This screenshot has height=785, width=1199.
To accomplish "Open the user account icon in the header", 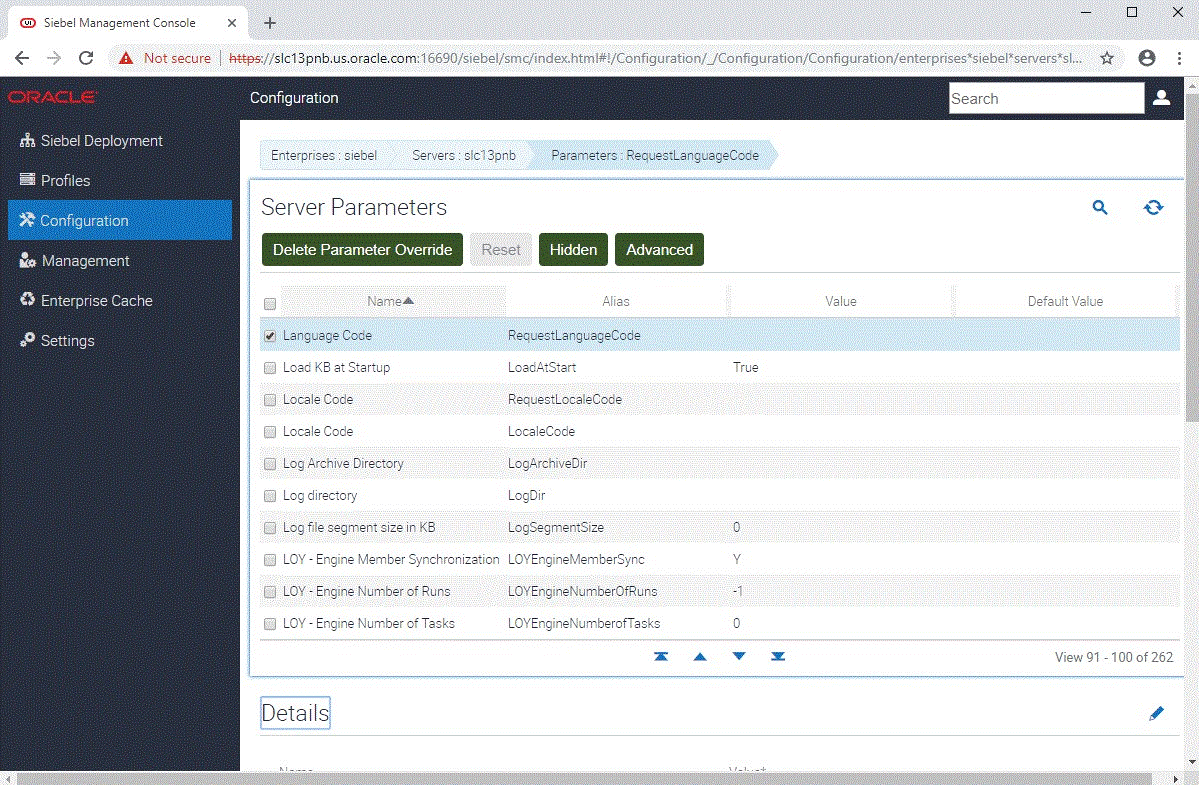I will 1161,98.
